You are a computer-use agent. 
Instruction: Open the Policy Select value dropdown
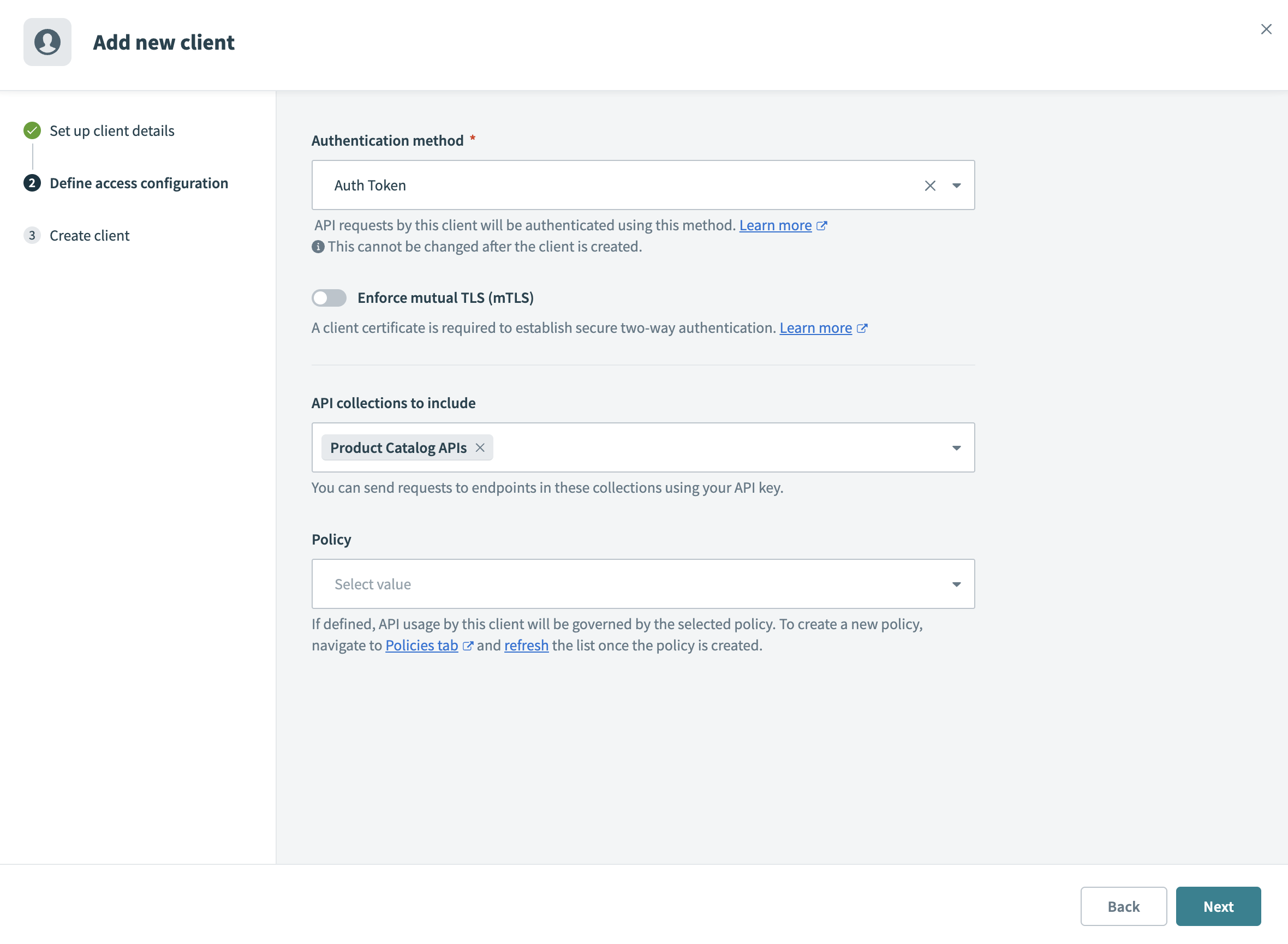956,584
